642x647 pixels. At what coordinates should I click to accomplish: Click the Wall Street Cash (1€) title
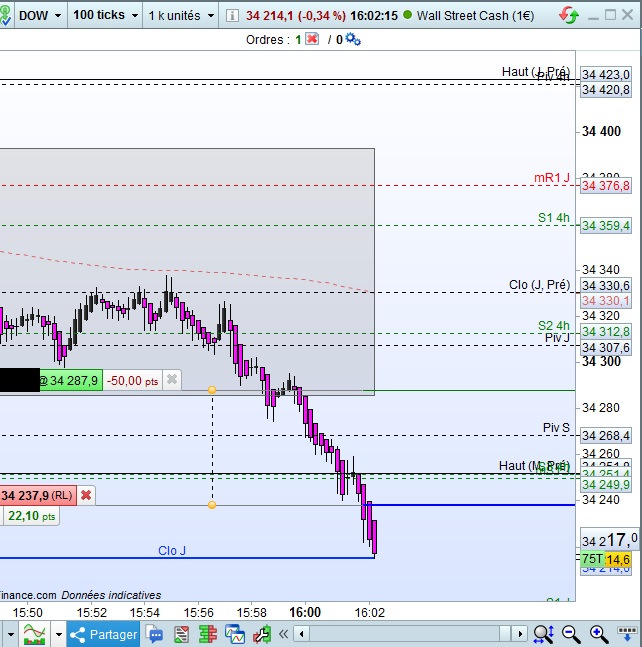coord(475,16)
